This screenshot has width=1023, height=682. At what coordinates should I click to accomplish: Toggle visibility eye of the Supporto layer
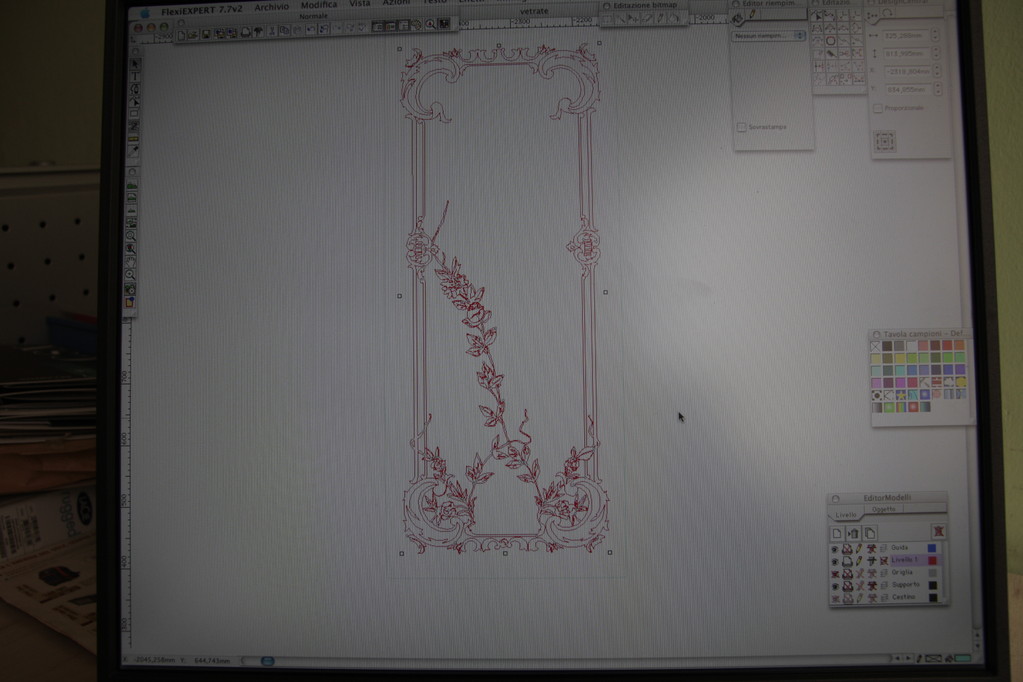[x=834, y=587]
